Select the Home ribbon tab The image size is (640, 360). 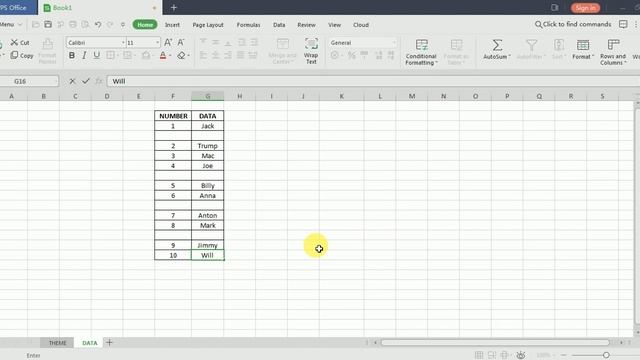click(x=145, y=24)
